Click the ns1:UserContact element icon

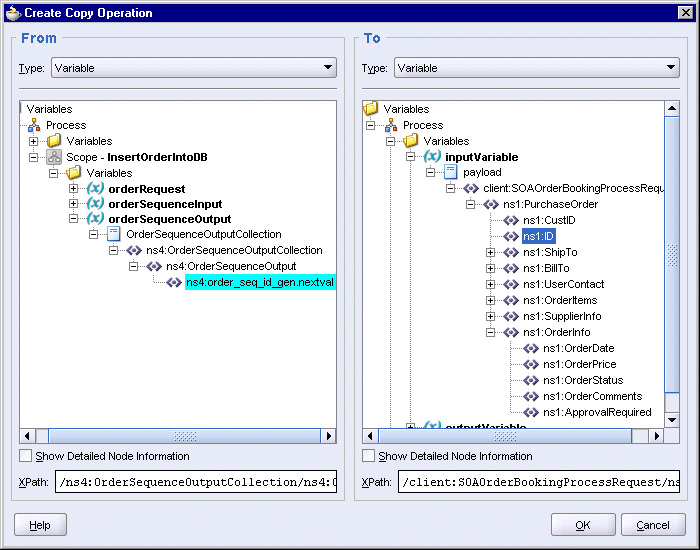[x=511, y=284]
